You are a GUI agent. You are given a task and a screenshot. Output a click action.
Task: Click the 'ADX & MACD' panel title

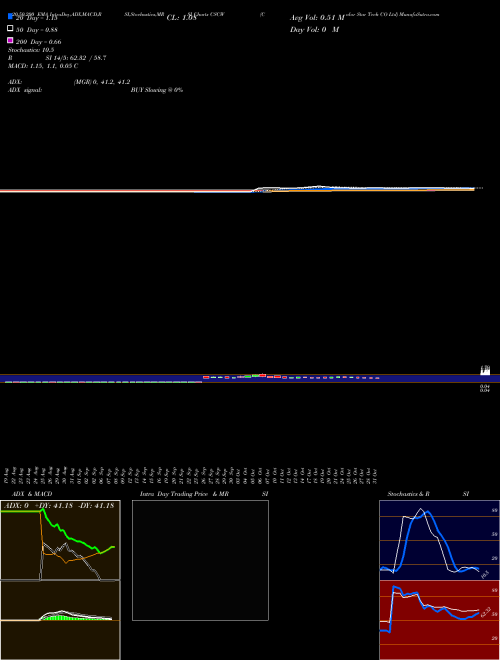click(x=32, y=494)
